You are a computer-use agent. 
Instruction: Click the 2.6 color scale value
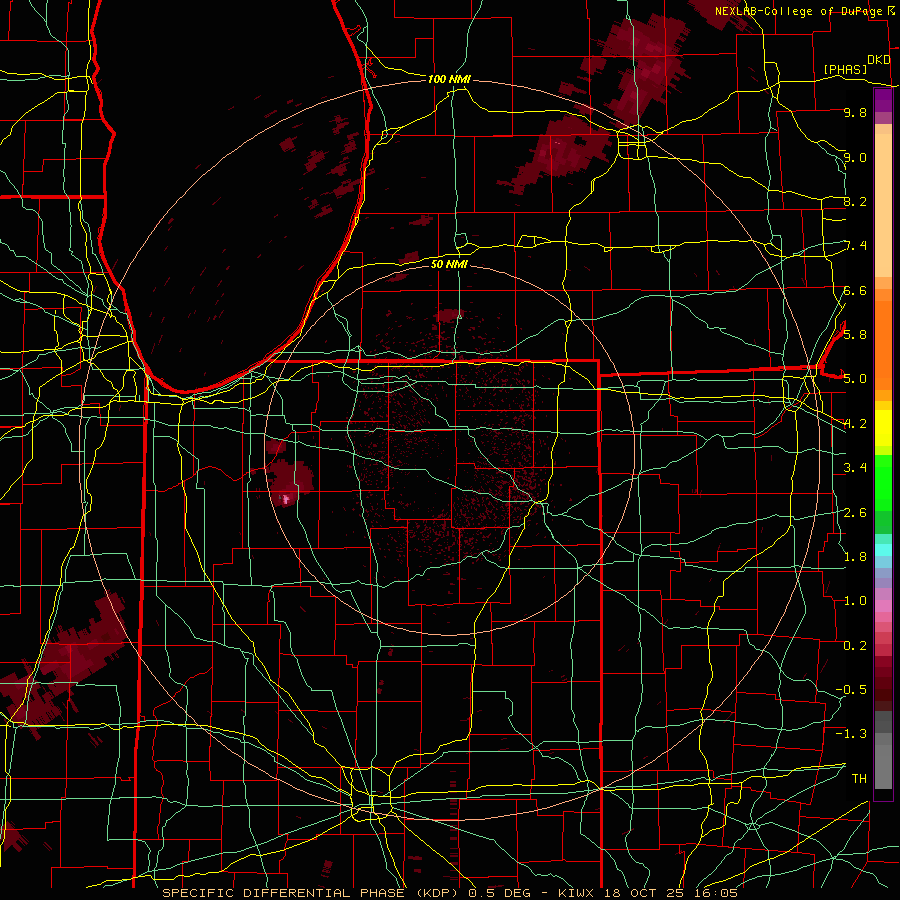click(x=855, y=512)
